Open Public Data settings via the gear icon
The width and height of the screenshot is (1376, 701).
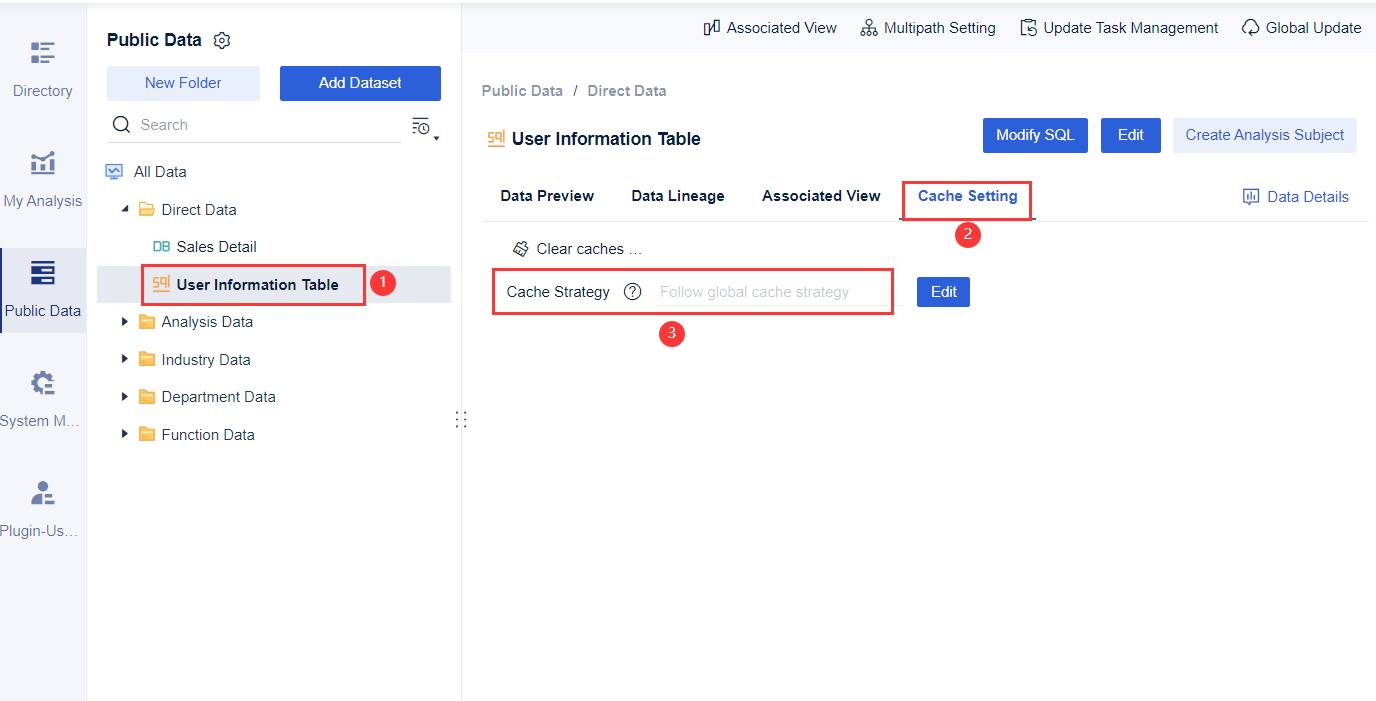pos(221,40)
